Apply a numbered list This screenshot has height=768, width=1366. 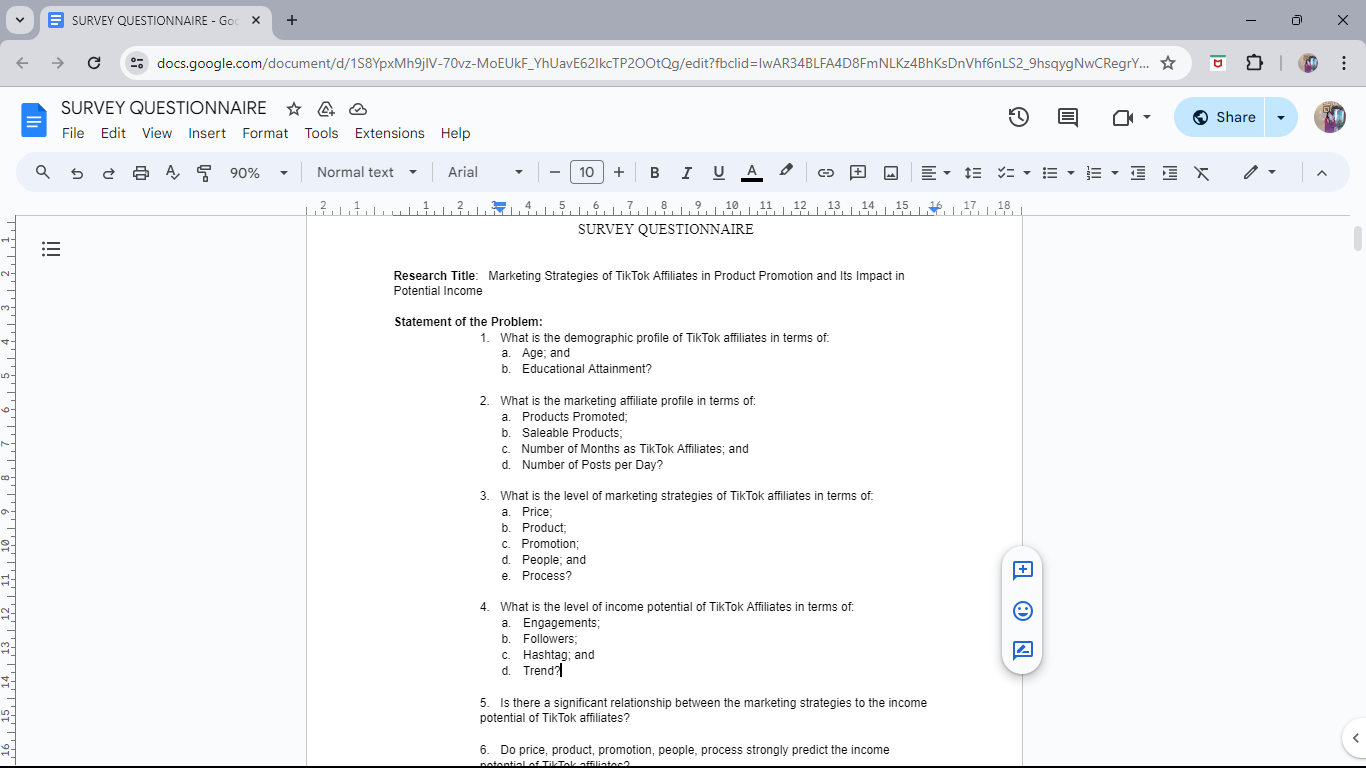1094,173
